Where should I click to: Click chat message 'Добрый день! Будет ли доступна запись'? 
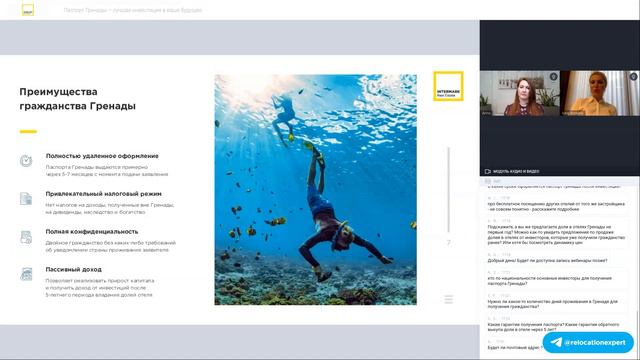click(x=547, y=260)
